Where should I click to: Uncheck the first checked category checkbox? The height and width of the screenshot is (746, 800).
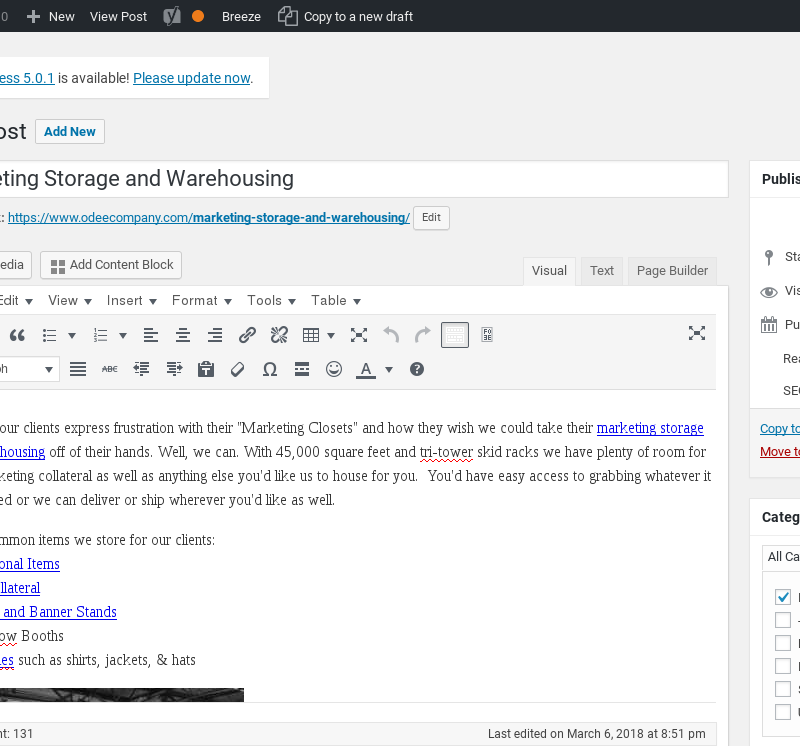pyautogui.click(x=783, y=597)
